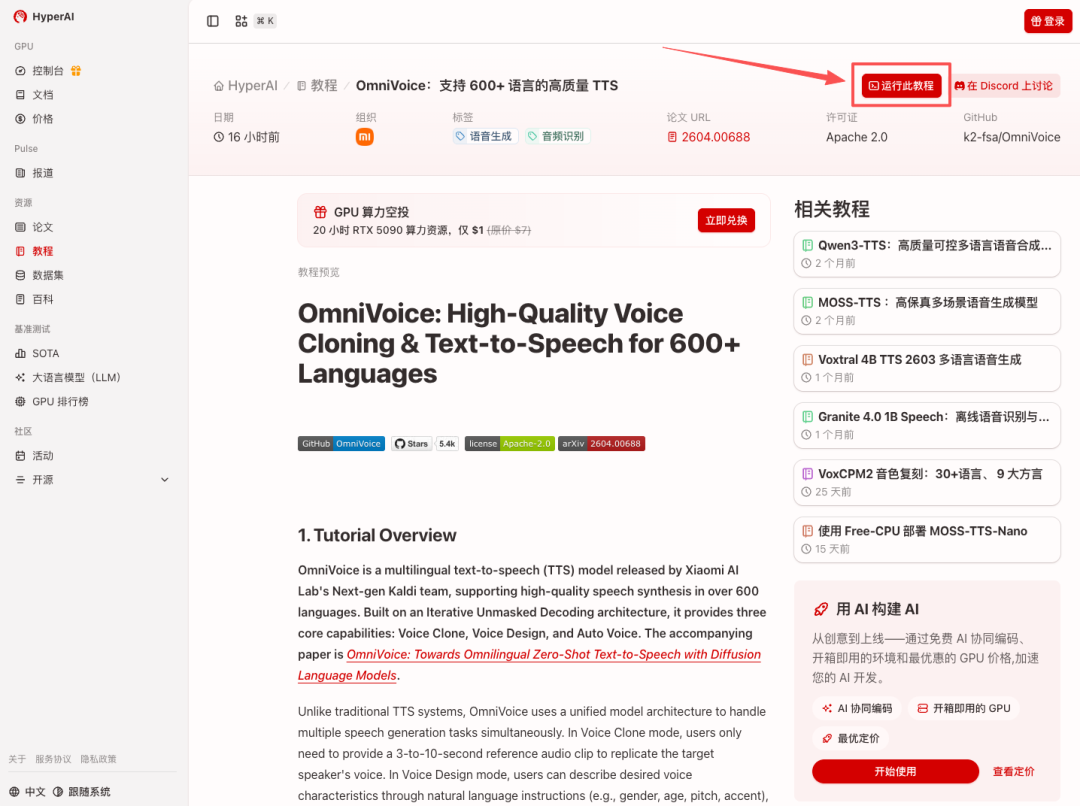Select the 语音生成 tag

point(485,136)
